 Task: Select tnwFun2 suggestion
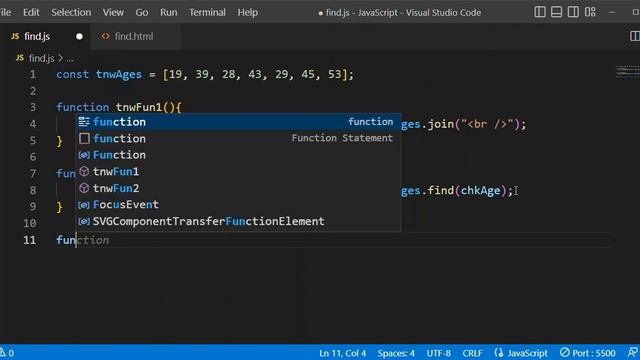point(238,188)
